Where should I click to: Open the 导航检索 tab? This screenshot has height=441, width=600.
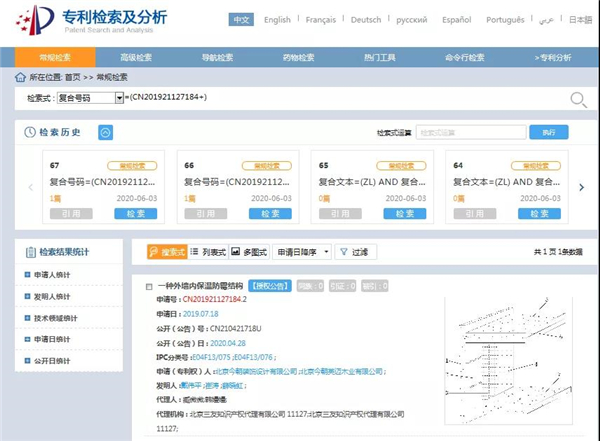(x=217, y=57)
